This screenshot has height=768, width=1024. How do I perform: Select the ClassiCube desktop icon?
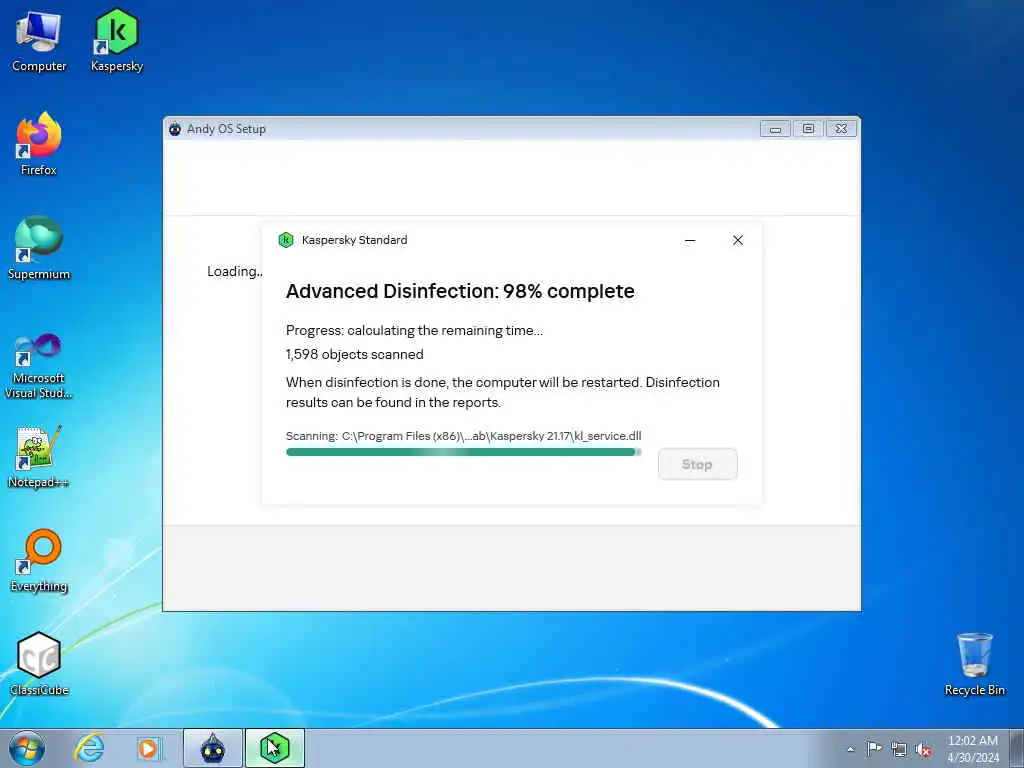coord(39,664)
